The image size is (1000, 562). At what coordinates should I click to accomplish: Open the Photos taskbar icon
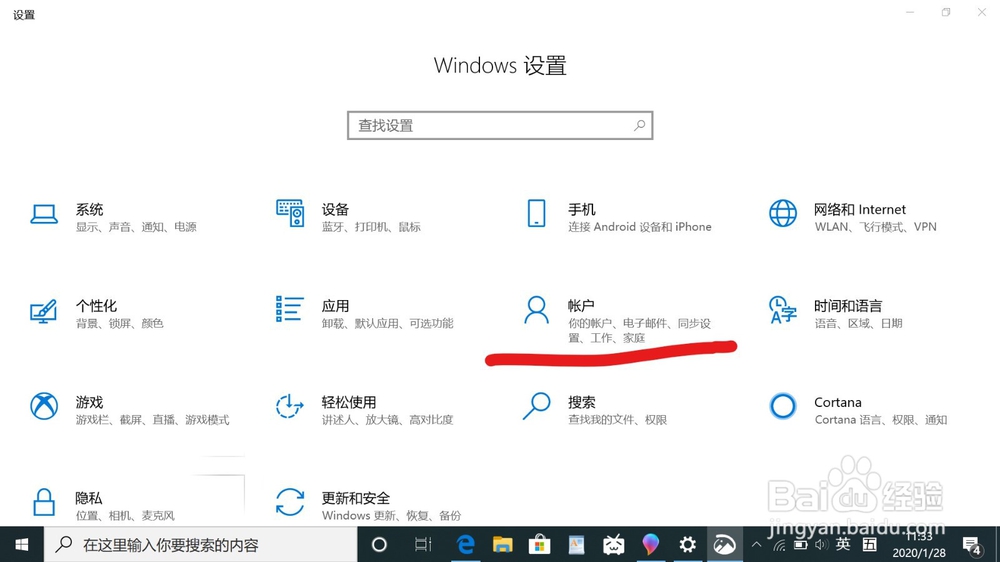point(724,545)
